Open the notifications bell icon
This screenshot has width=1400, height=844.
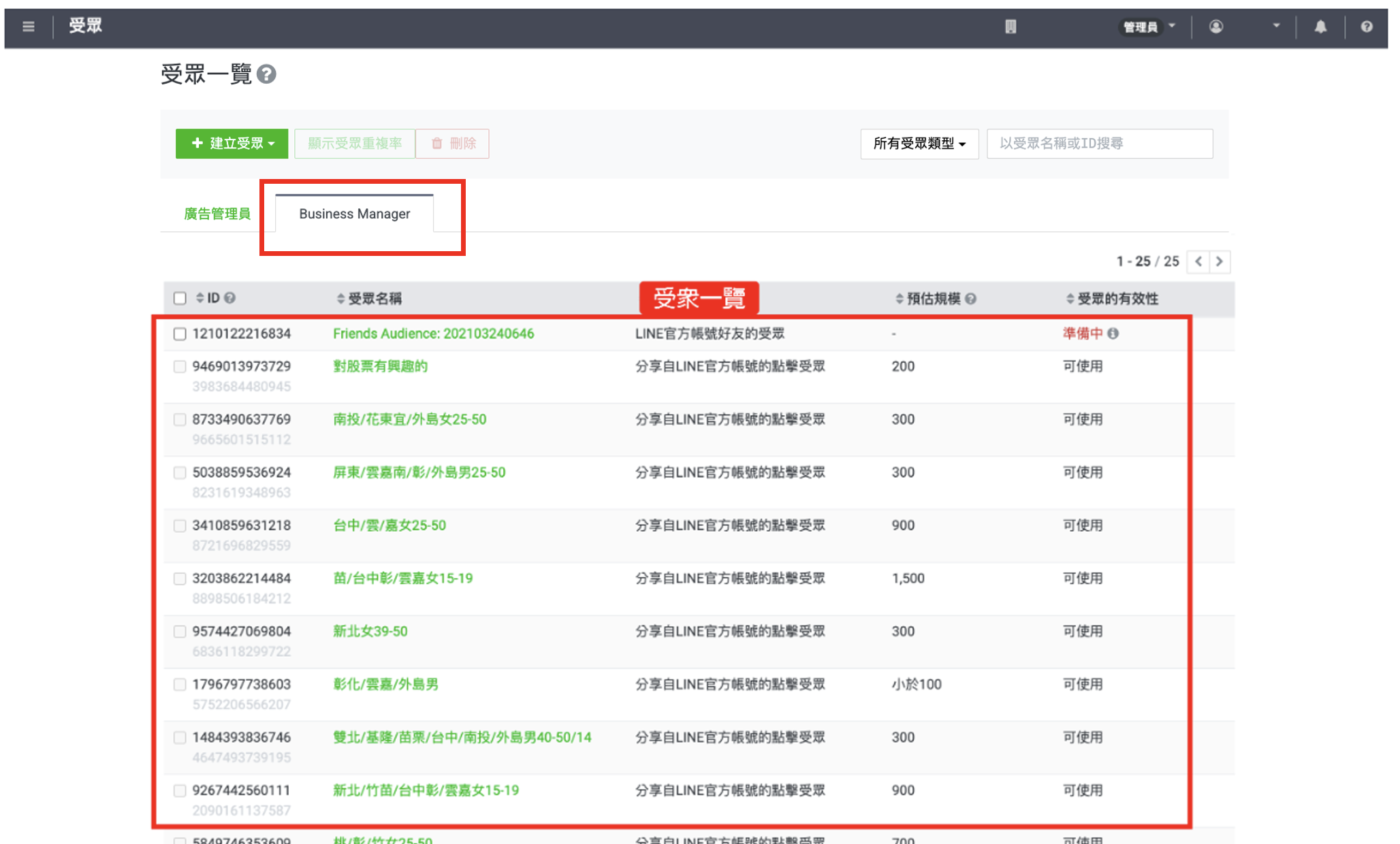pos(1320,27)
